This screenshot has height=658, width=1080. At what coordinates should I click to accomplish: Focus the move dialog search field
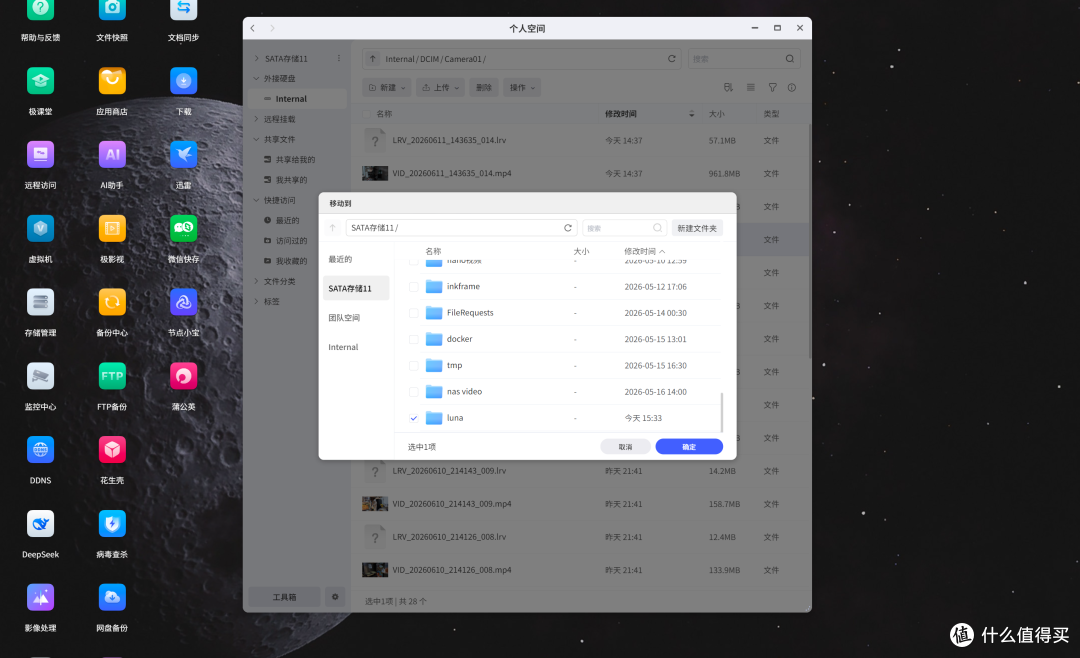[624, 228]
